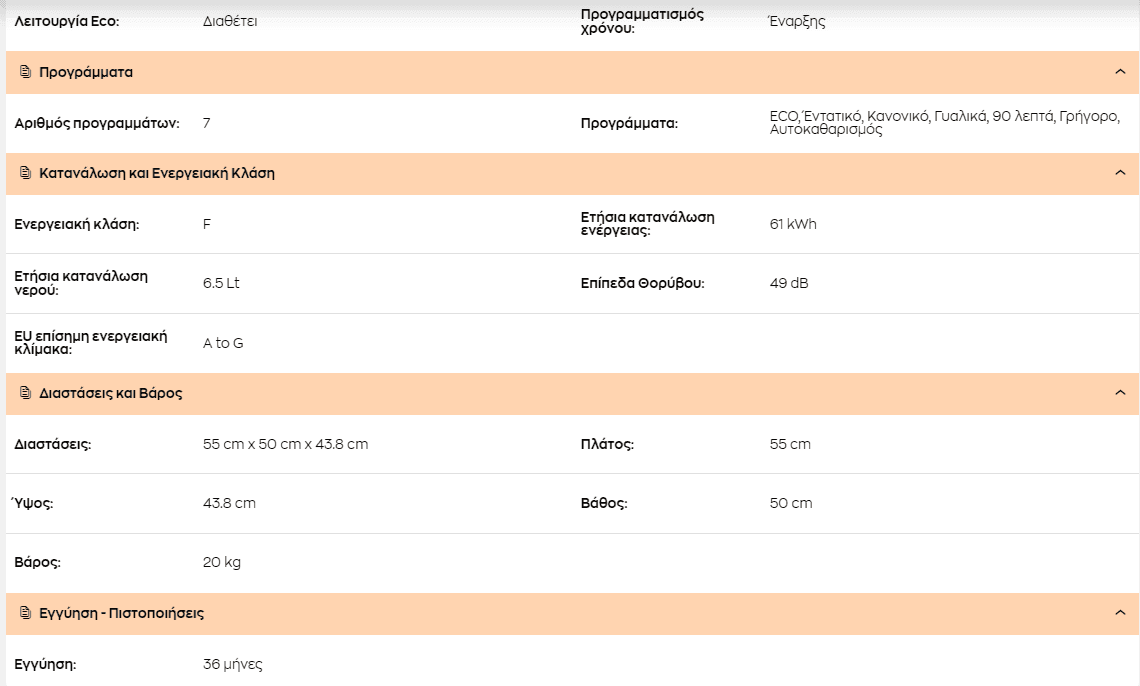Click the dimensions value 55 cm x 50 cm x 43.8 cm

(286, 444)
